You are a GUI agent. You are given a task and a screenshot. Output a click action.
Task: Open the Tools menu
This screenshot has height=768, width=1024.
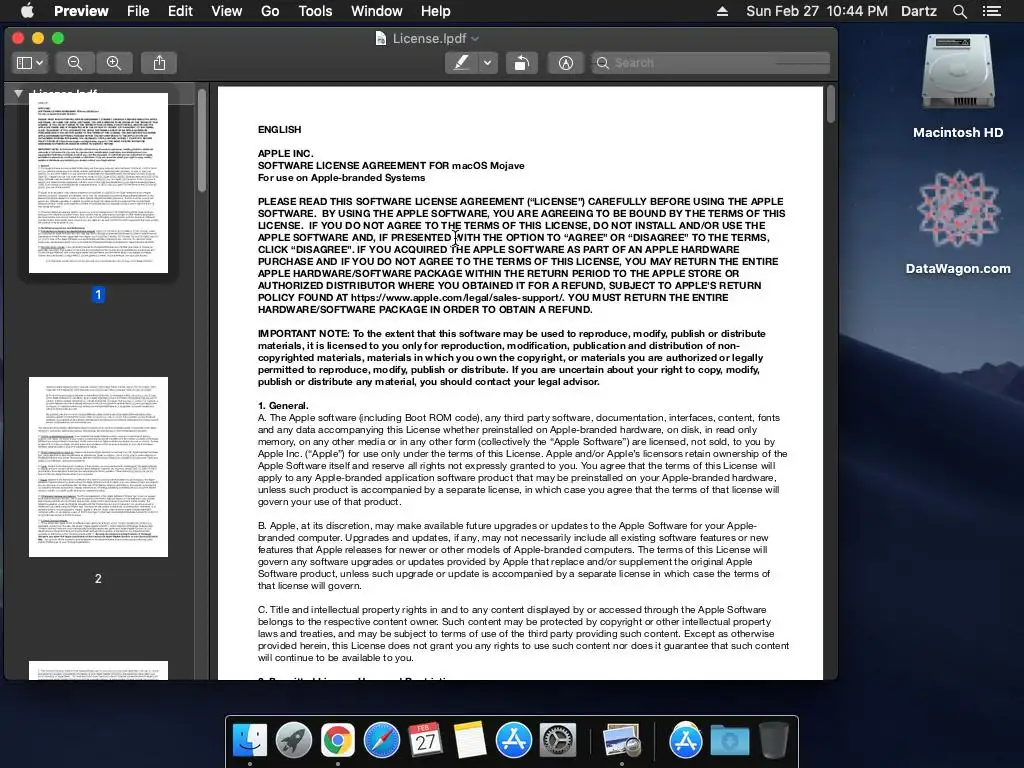(315, 11)
